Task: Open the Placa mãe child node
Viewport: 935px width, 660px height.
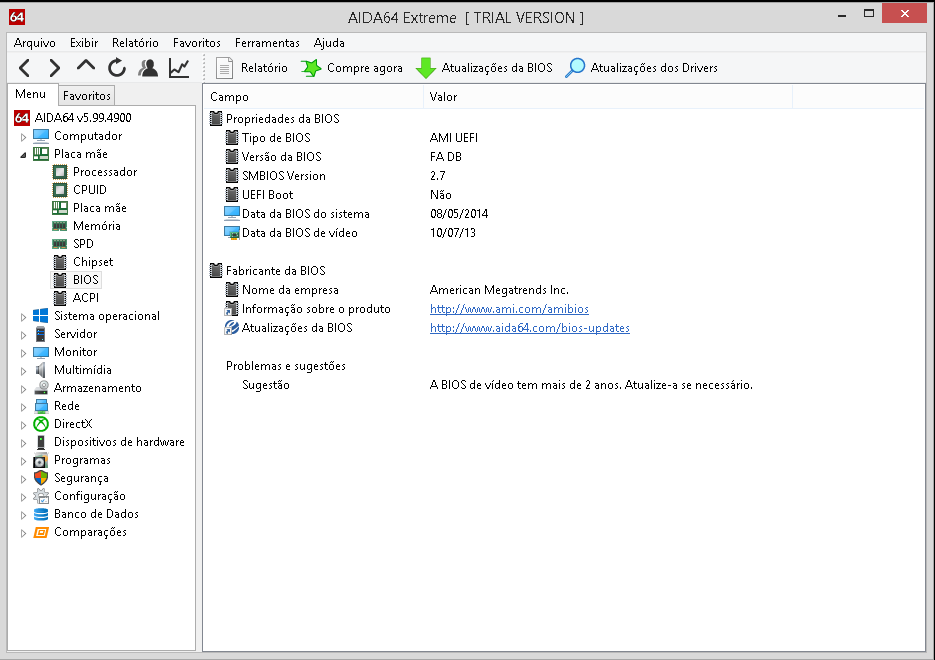Action: click(100, 208)
